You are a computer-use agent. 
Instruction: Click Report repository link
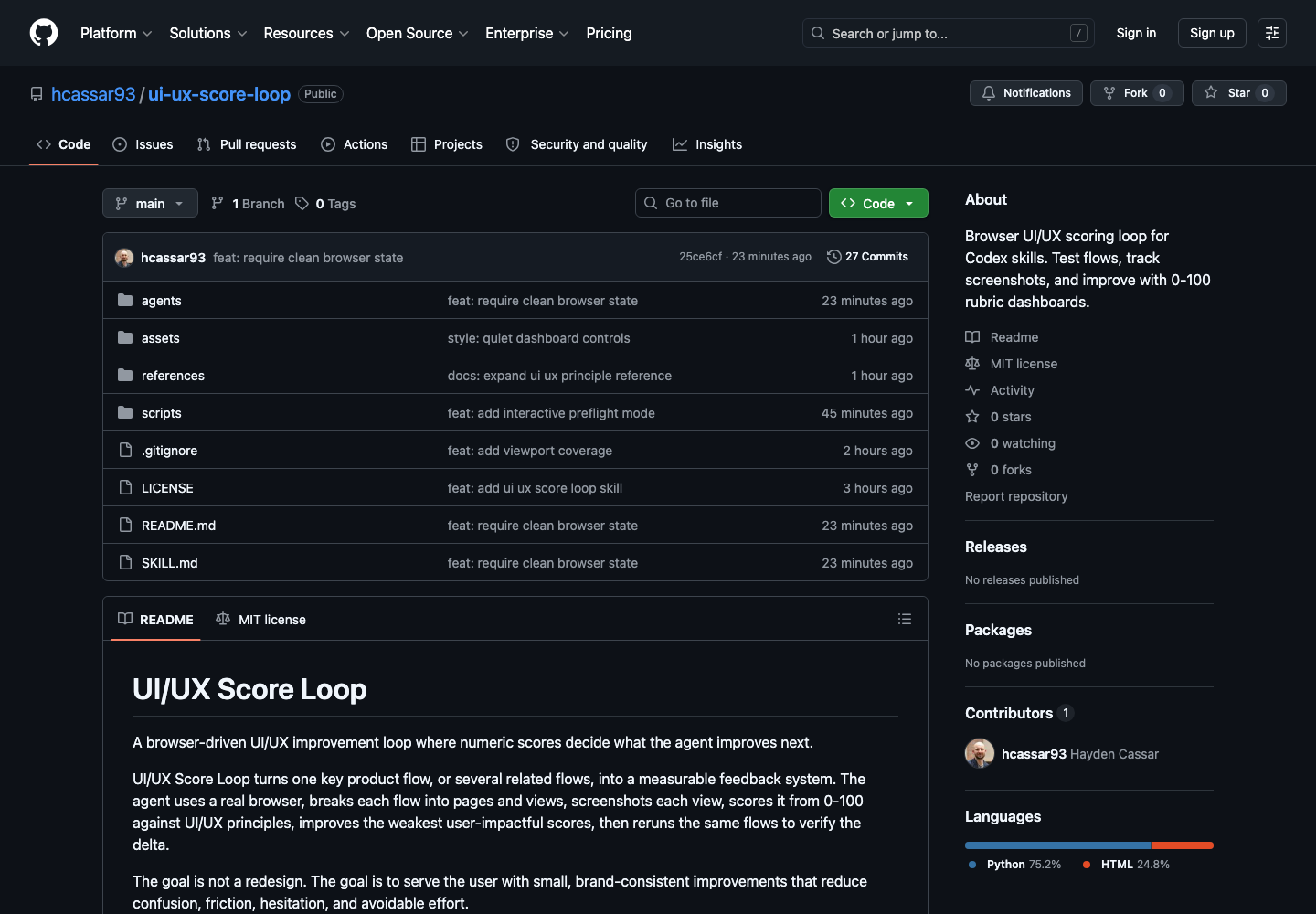1016,496
